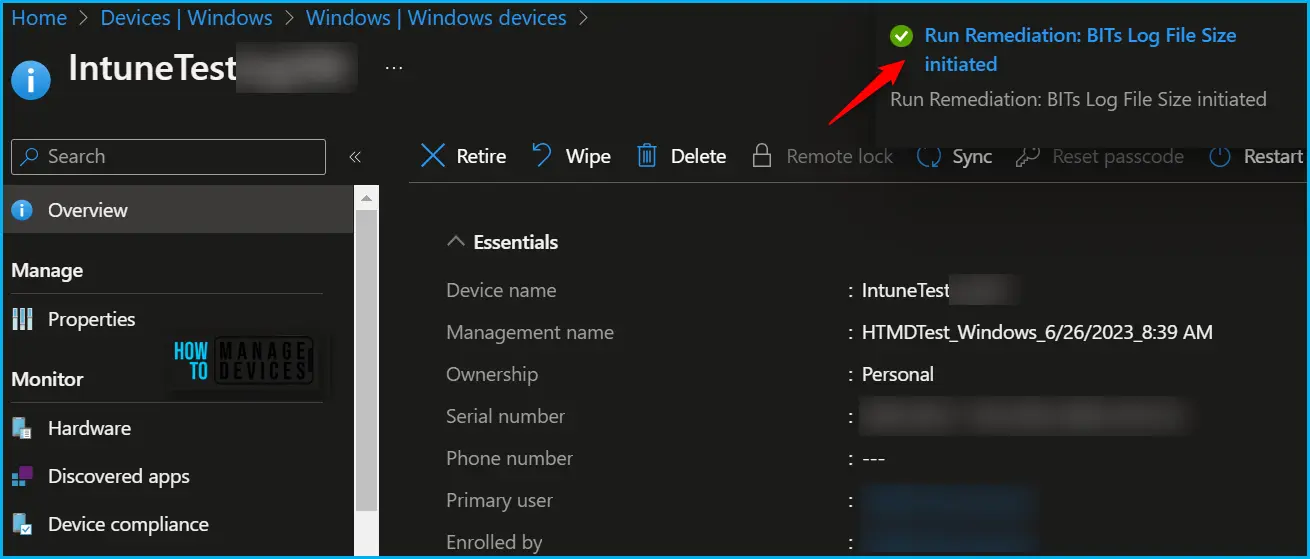Click the Device compliance icon
The image size is (1310, 559).
click(22, 524)
